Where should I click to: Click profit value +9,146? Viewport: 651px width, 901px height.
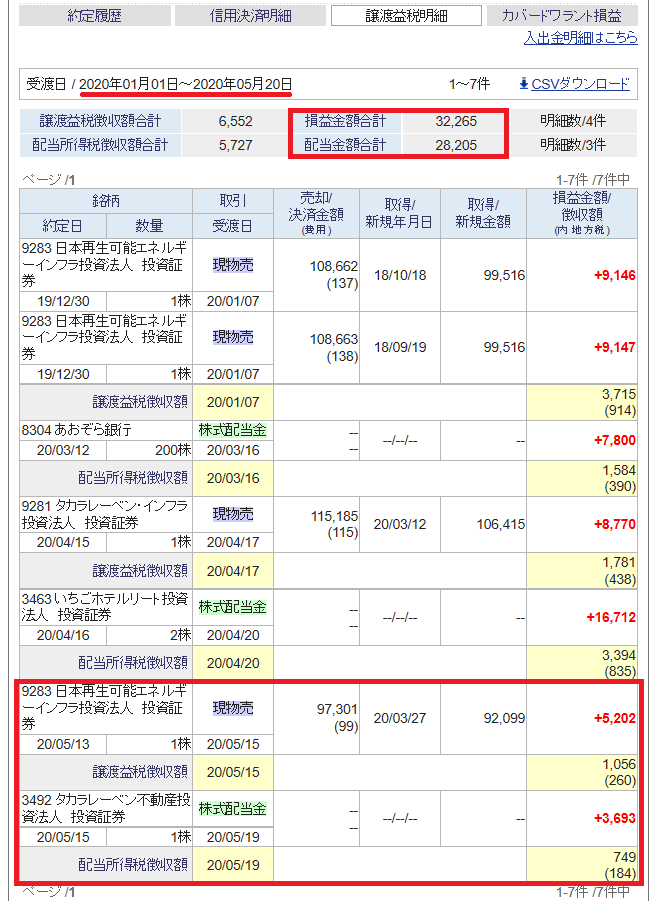[615, 275]
